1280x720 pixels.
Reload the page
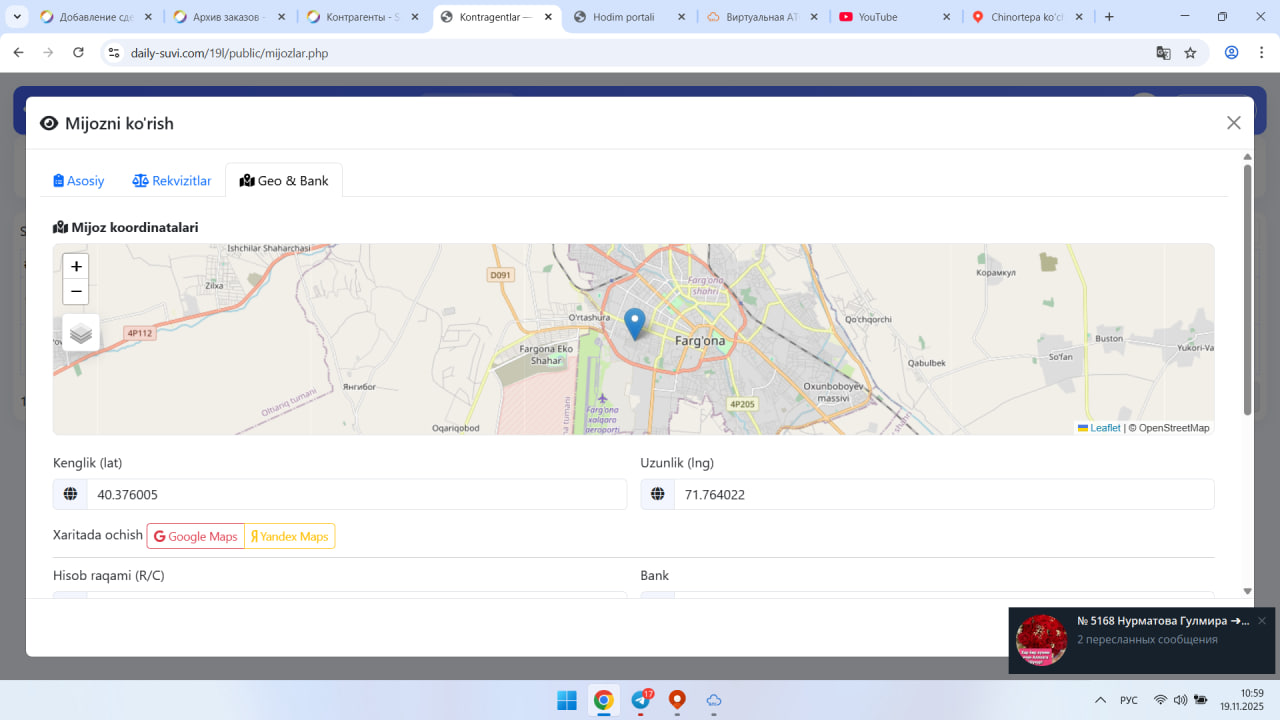click(x=79, y=53)
